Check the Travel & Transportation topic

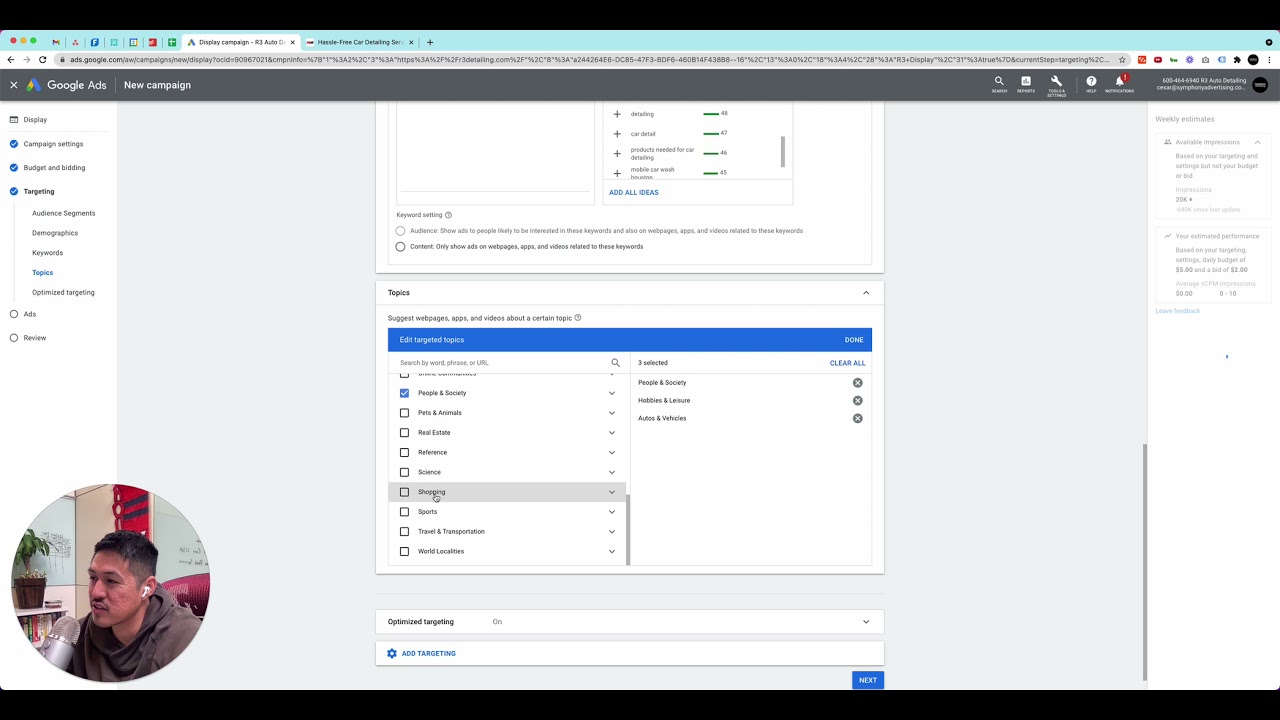[404, 532]
